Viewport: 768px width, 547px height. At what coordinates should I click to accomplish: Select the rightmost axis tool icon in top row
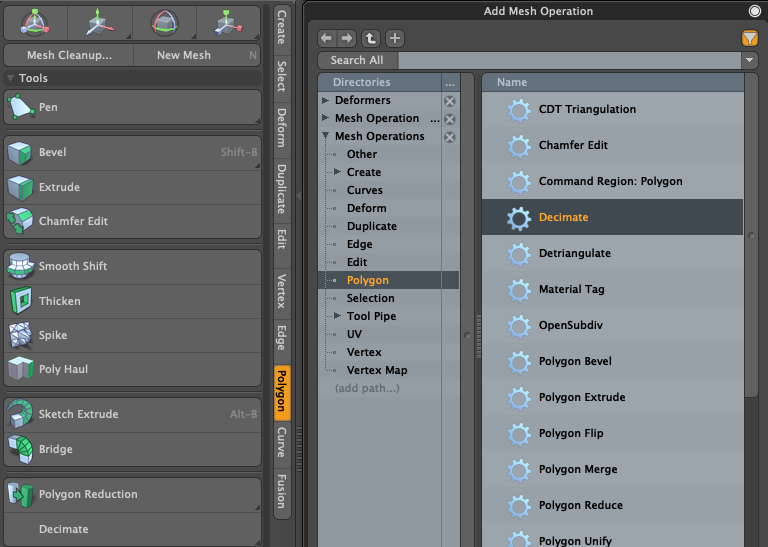pyautogui.click(x=228, y=23)
